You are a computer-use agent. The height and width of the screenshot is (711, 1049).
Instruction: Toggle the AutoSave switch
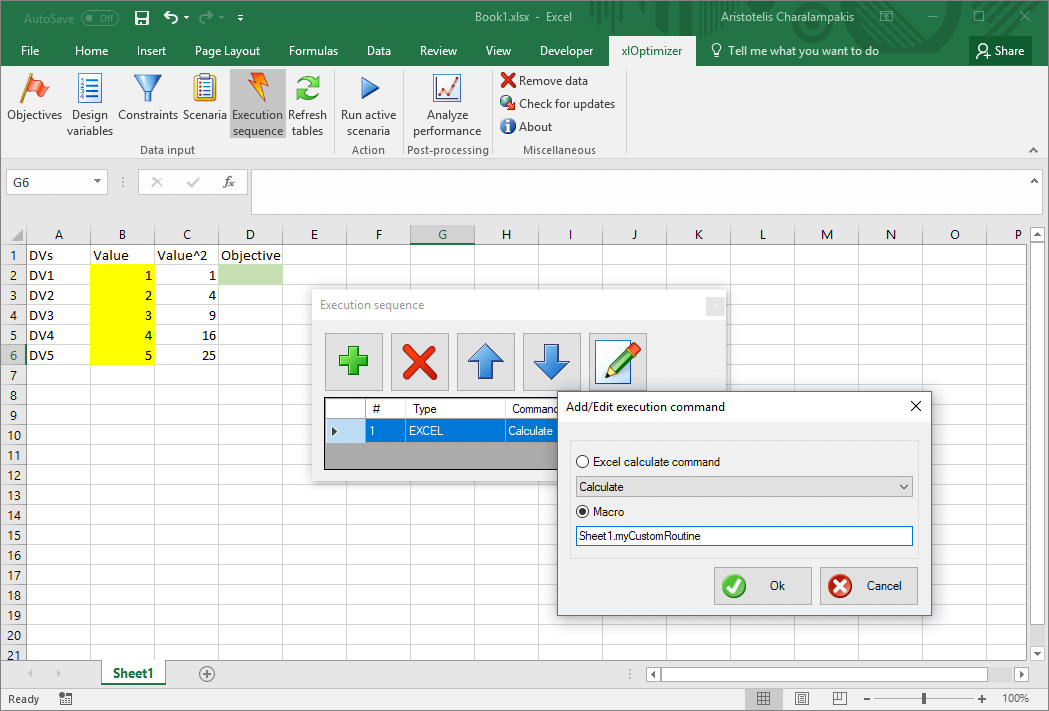(x=99, y=18)
